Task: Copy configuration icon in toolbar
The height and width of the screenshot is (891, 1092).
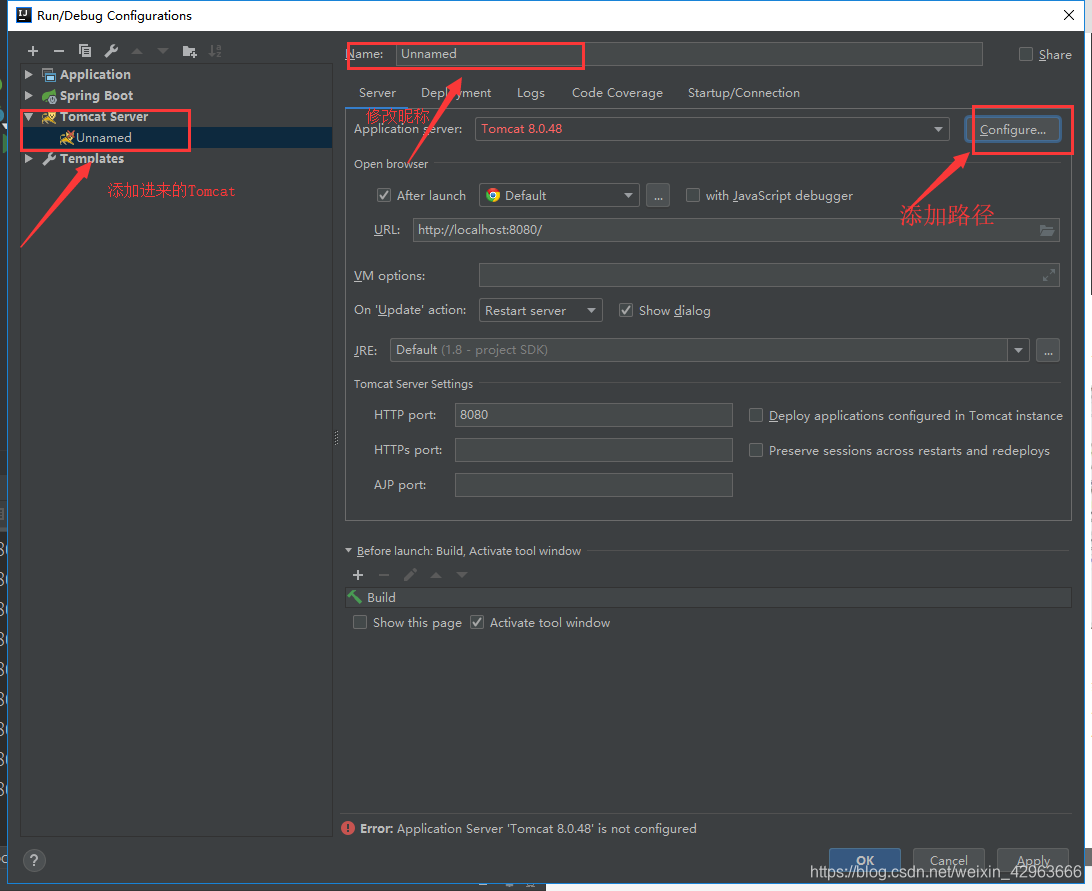Action: tap(85, 51)
